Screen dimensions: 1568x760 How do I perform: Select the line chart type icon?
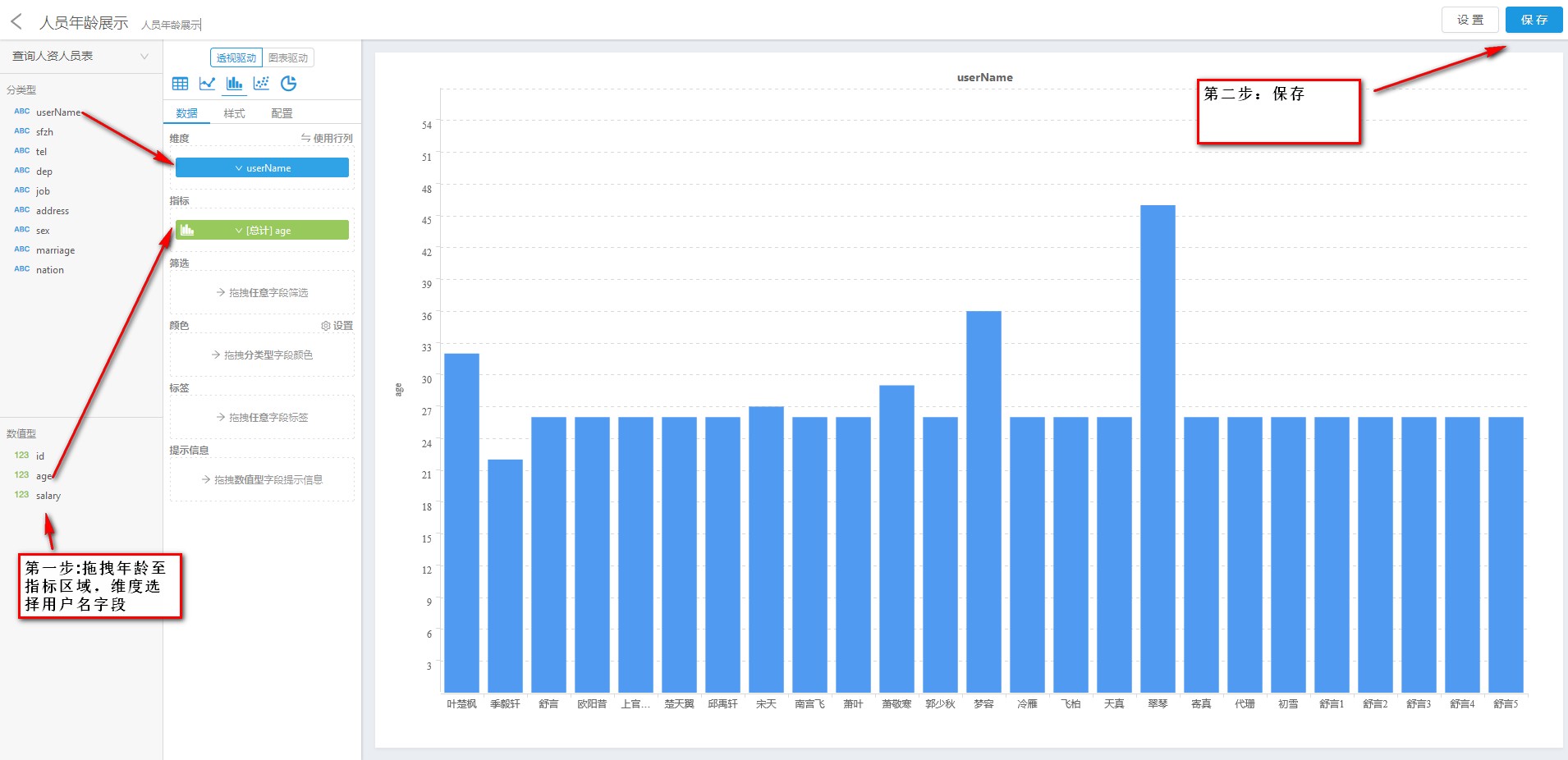207,84
